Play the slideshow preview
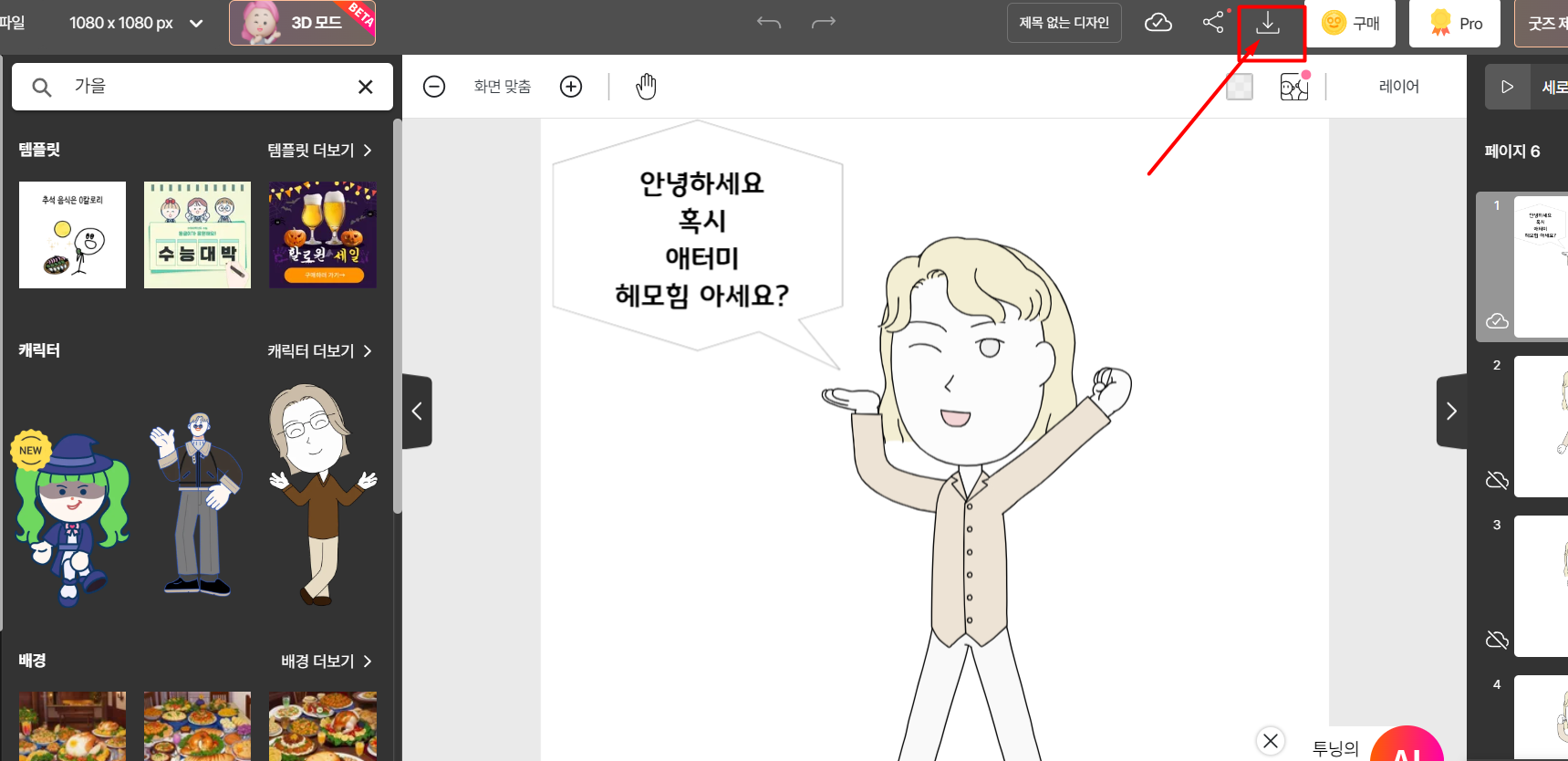 [1507, 87]
